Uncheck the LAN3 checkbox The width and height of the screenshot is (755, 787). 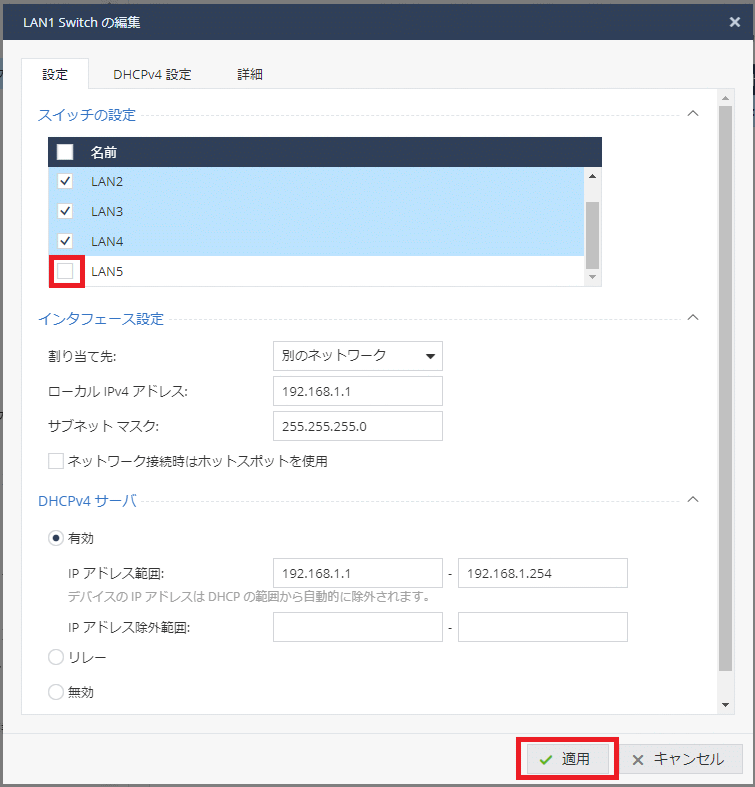pyautogui.click(x=65, y=212)
